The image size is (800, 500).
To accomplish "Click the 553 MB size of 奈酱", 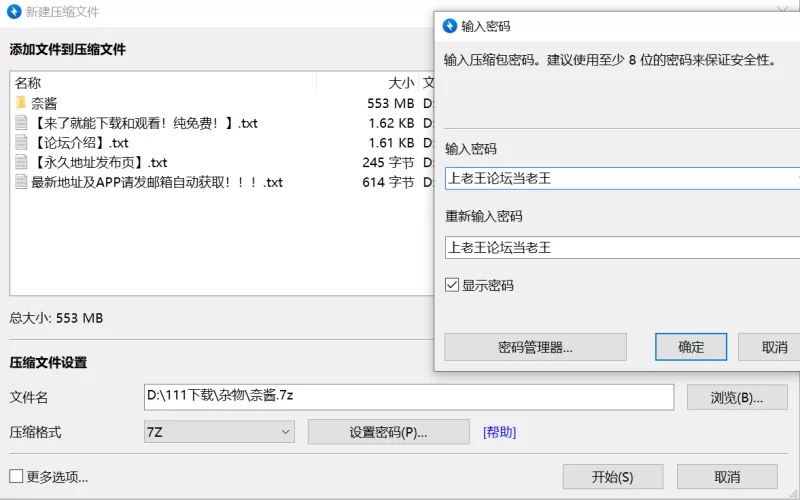I will click(x=390, y=103).
